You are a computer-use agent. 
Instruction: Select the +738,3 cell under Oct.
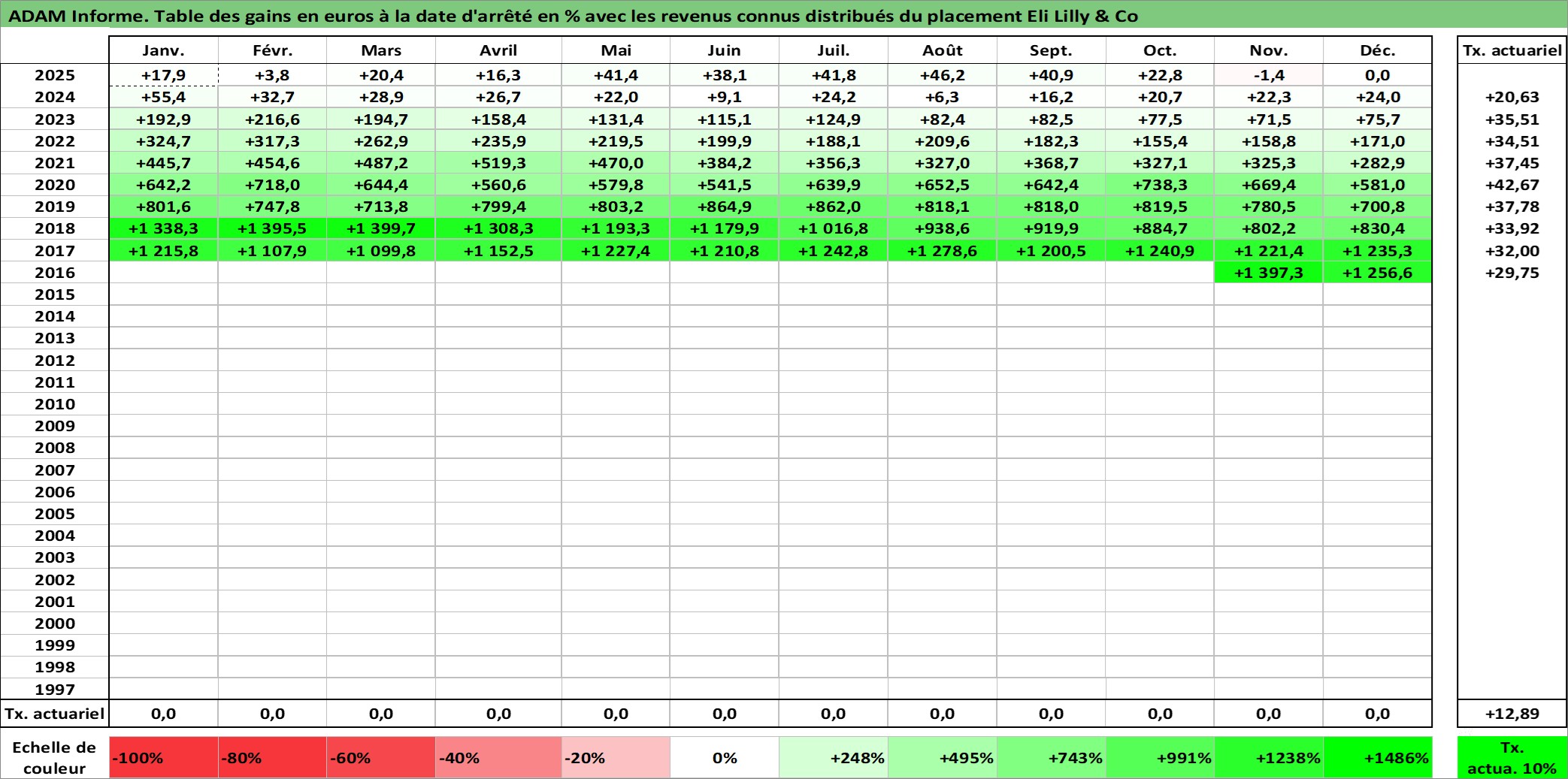1160,185
